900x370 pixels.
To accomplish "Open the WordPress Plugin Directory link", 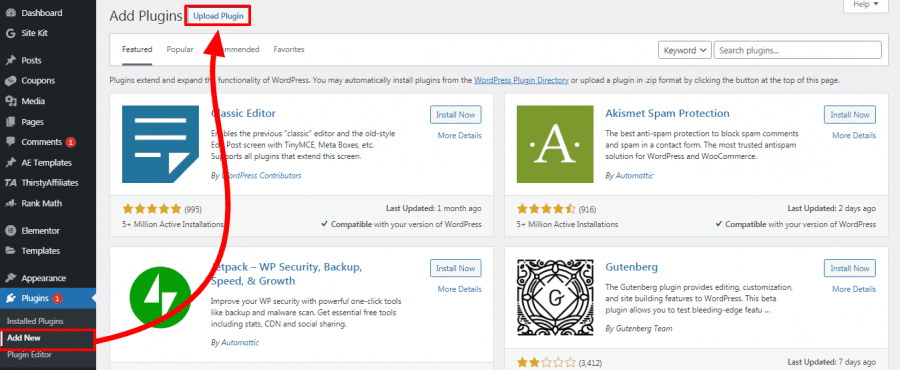I will (x=521, y=80).
